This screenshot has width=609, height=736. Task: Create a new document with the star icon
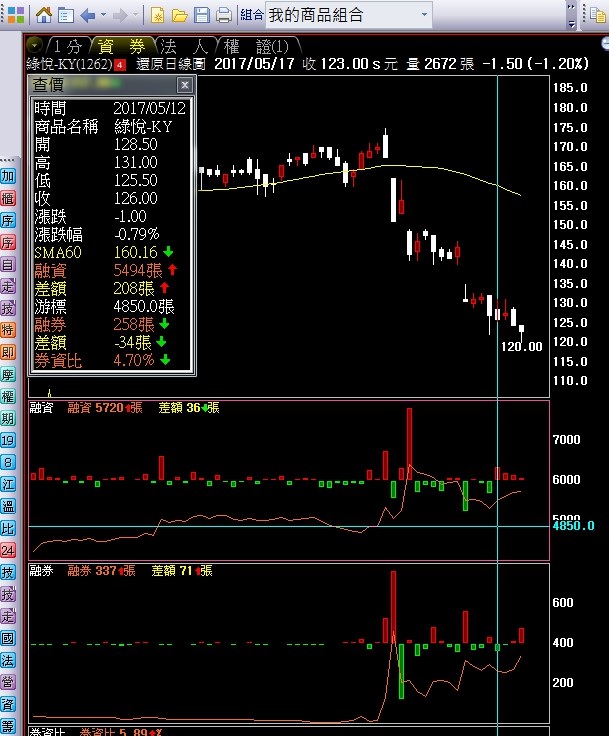(157, 15)
